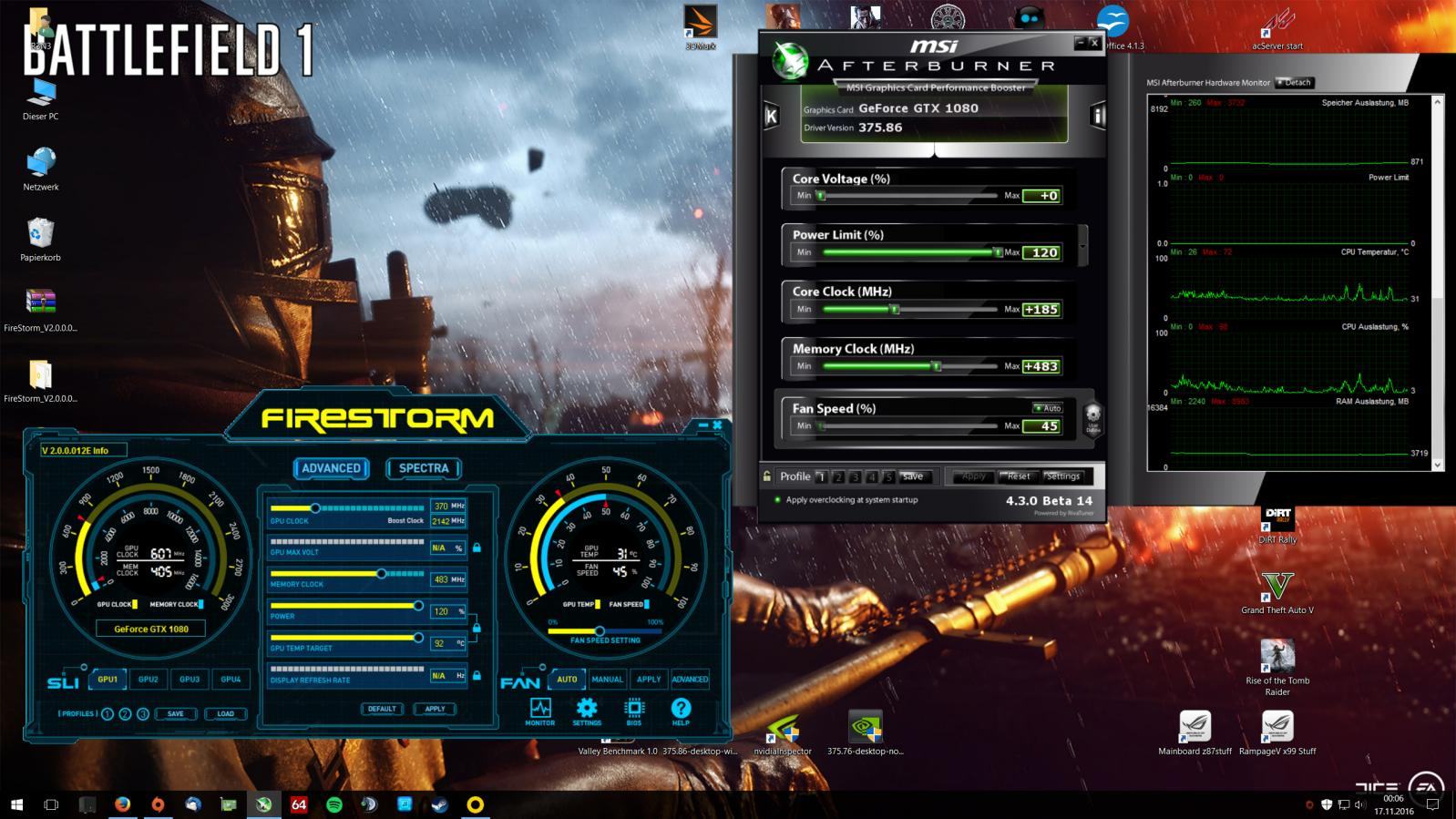
Task: Select GPU4 in FireStorm SLI row
Action: [x=231, y=679]
